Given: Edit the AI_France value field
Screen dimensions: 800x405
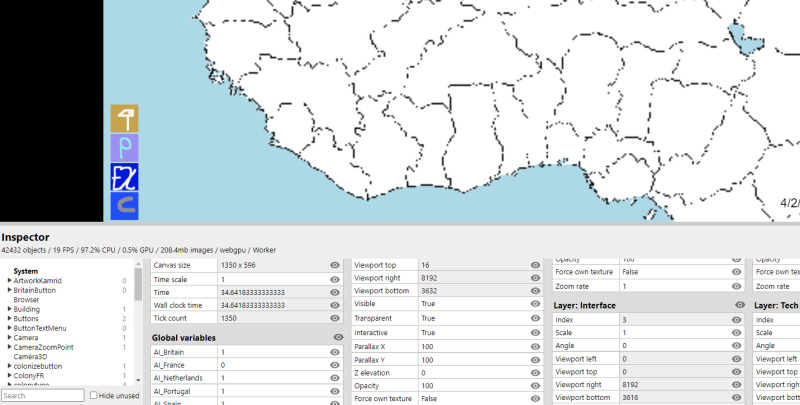Looking at the screenshot, I should point(273,365).
